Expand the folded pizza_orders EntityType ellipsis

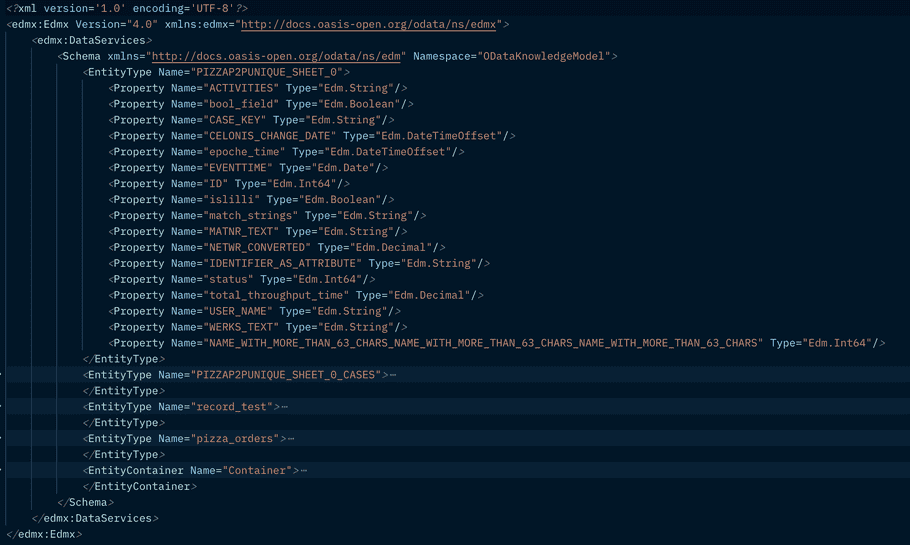point(291,439)
